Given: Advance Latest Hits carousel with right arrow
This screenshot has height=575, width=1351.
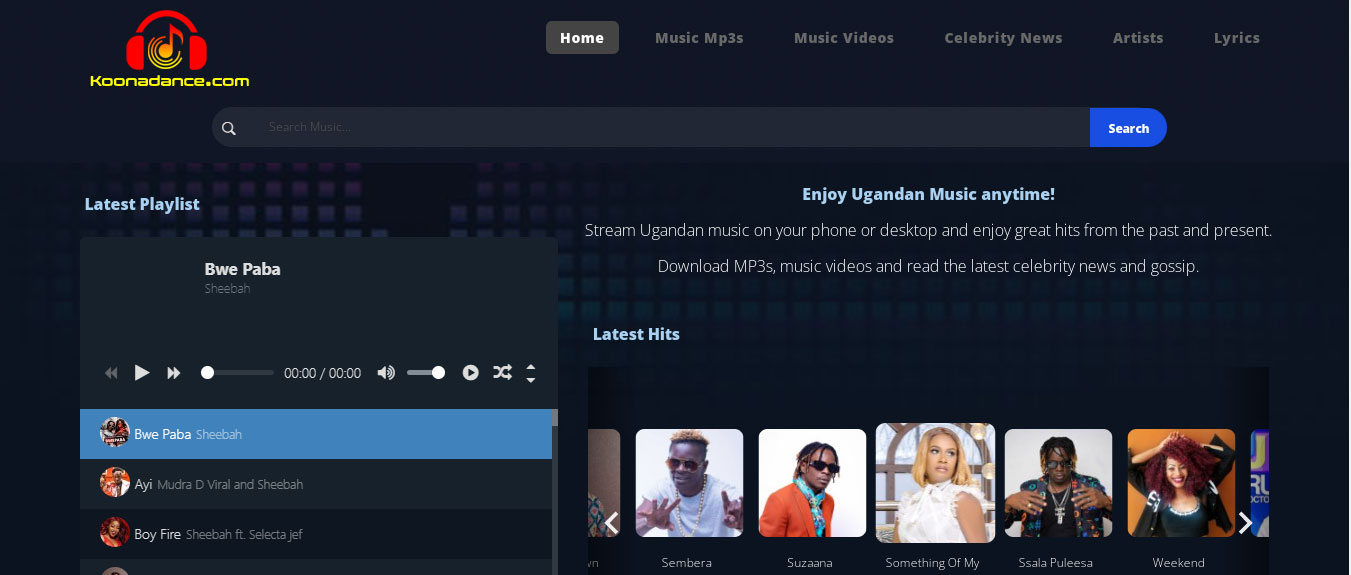Looking at the screenshot, I should click(1245, 523).
